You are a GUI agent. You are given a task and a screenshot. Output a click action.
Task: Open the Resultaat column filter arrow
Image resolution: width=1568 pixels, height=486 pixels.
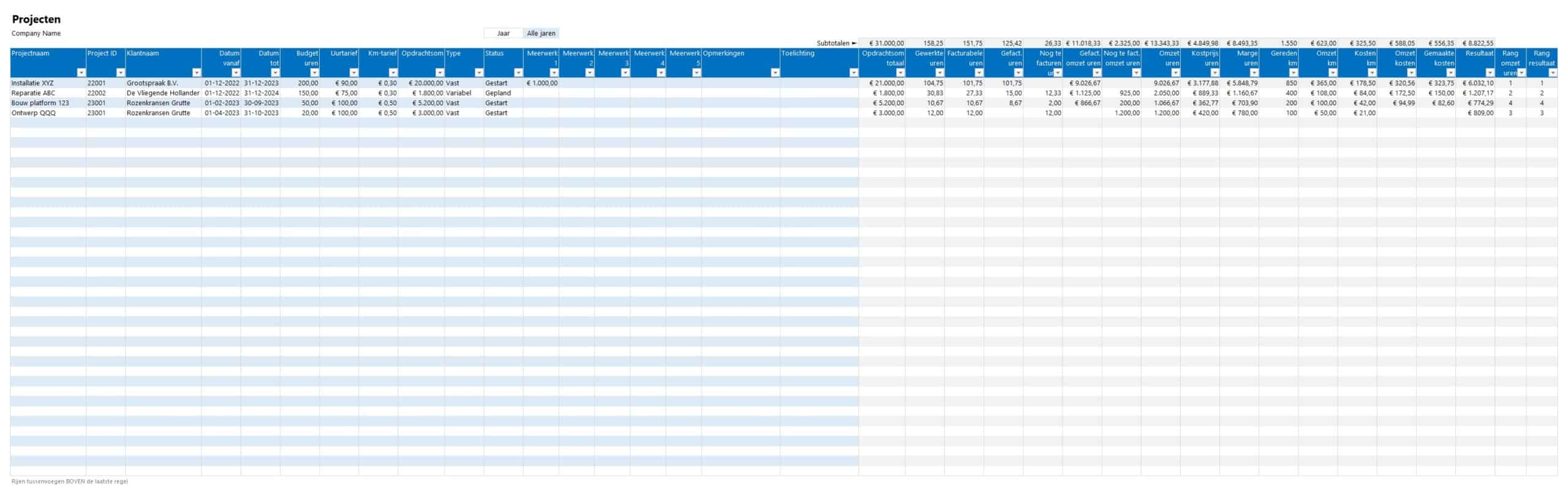1490,73
